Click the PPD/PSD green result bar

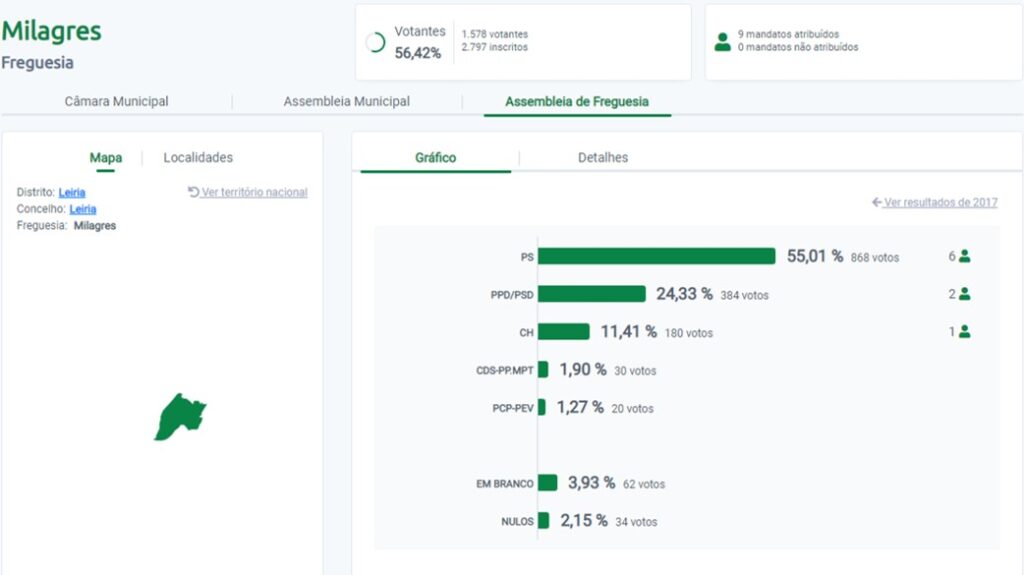click(591, 294)
